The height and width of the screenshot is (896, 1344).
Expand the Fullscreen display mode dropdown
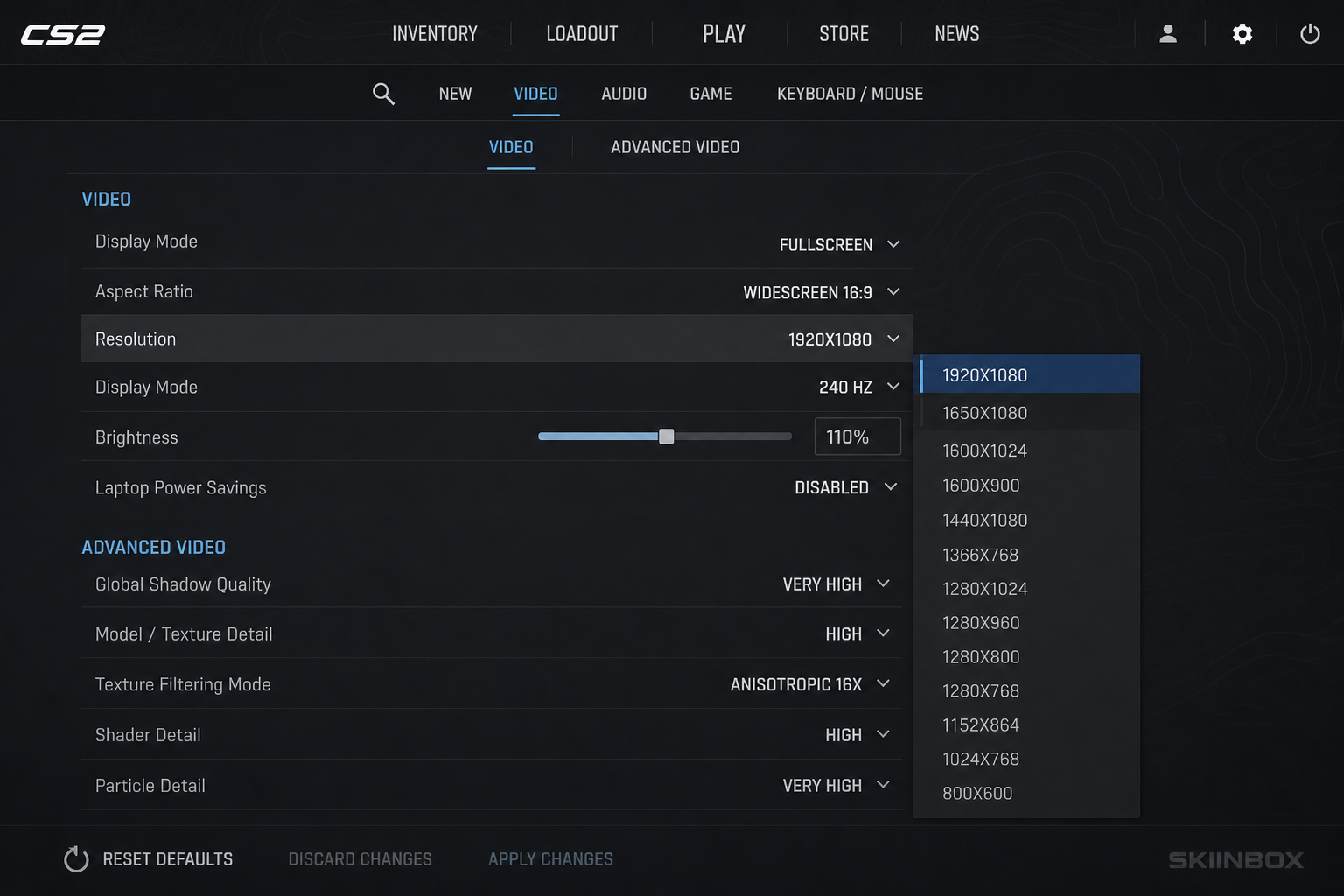coord(839,244)
